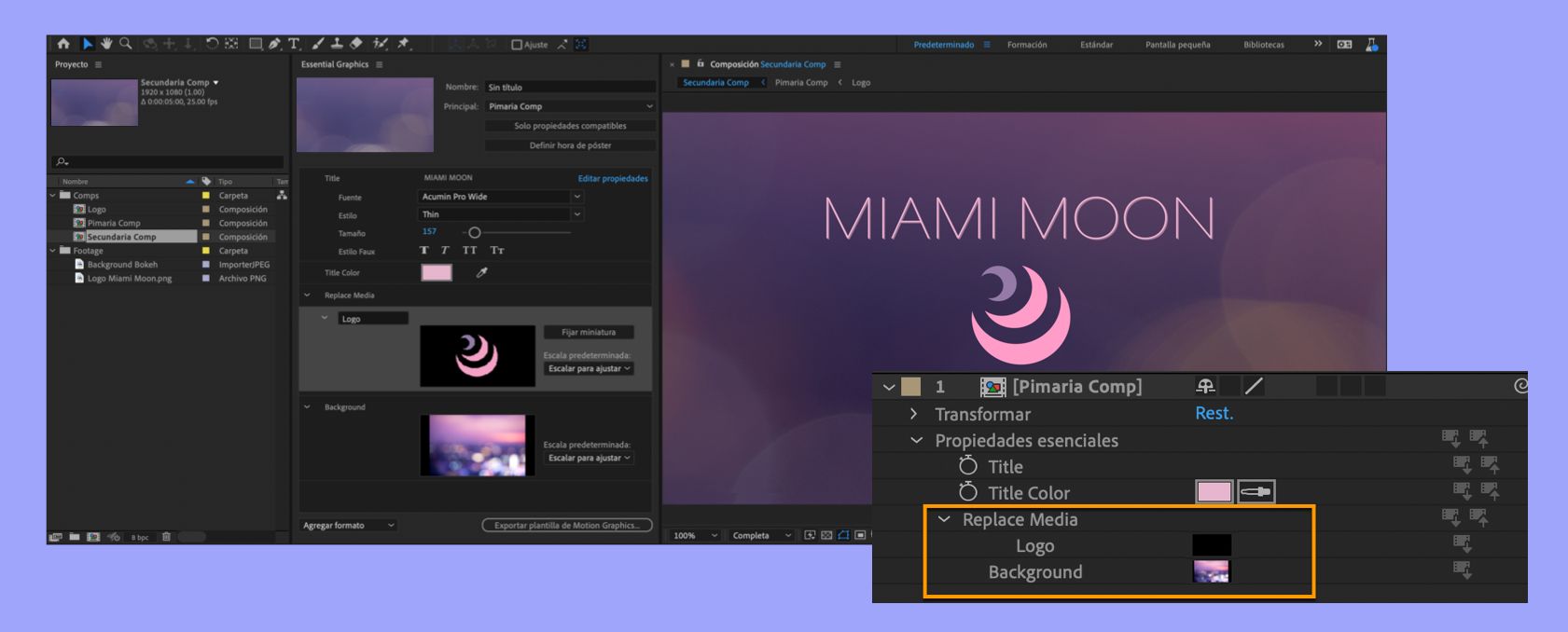This screenshot has height=632, width=1568.
Task: Click pink Title Color swatch in Essential Graphics
Action: (437, 272)
